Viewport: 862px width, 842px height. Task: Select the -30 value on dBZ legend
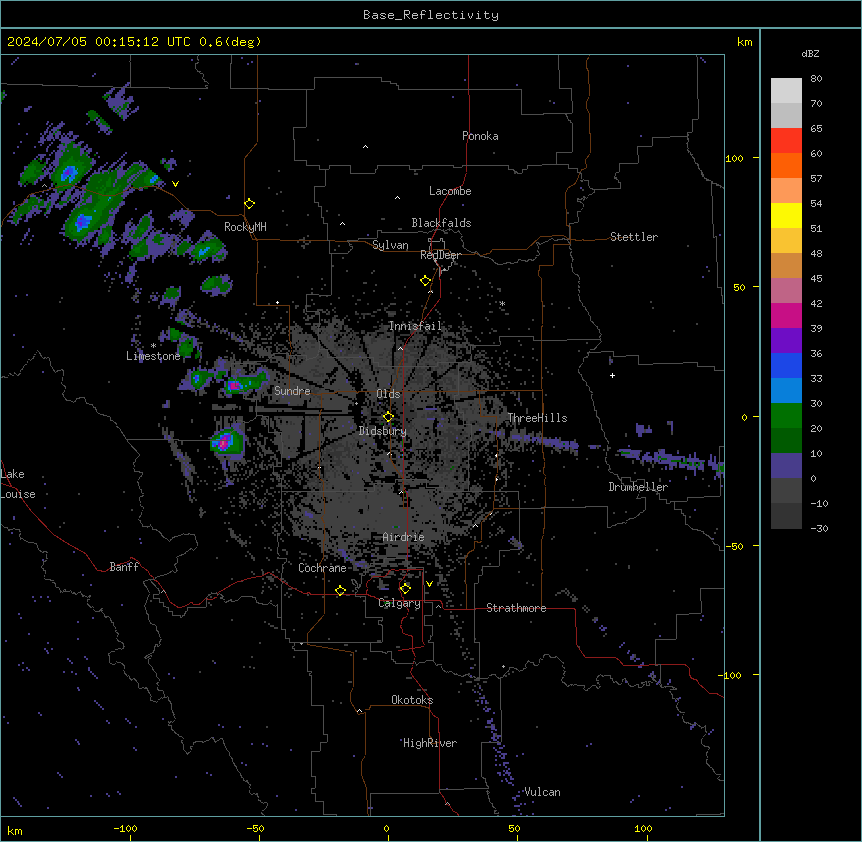coord(819,528)
